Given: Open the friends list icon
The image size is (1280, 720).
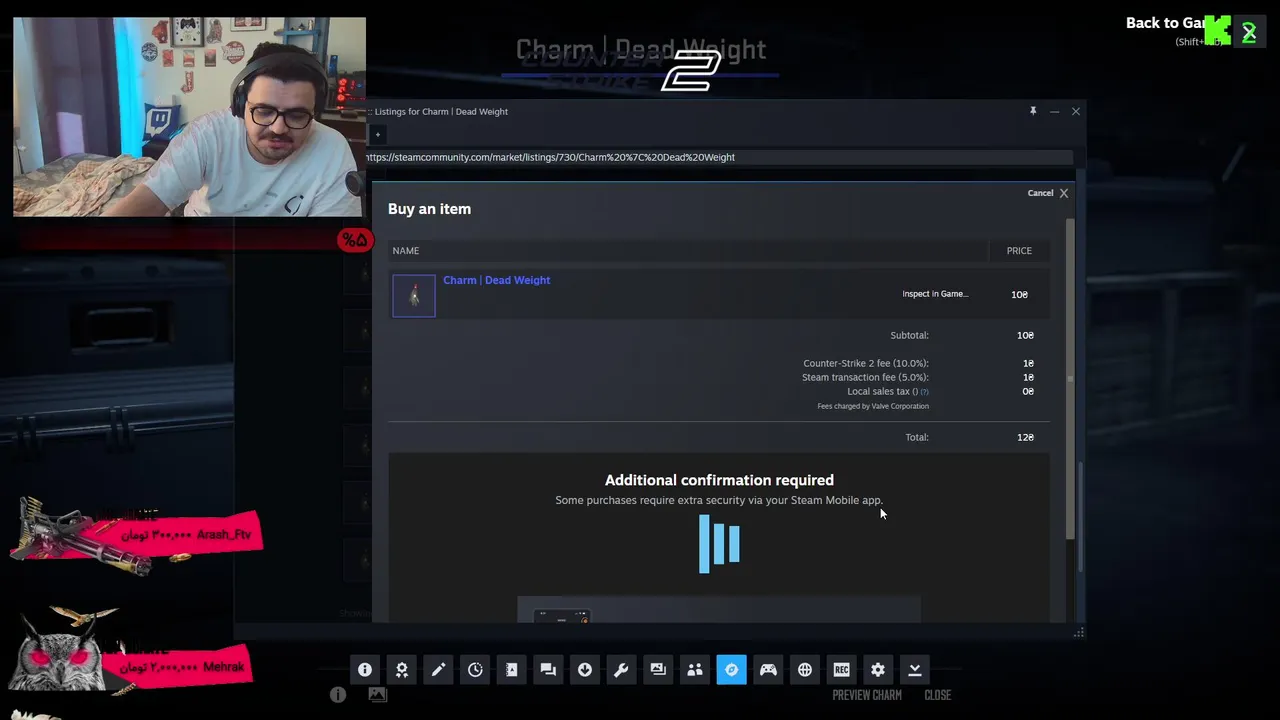Looking at the screenshot, I should coord(695,670).
